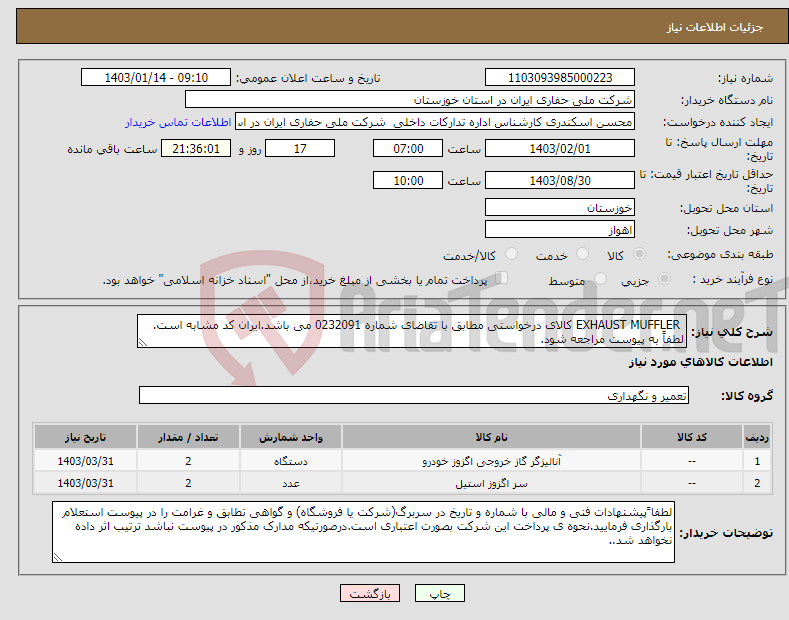
Task: Click the delivery province field خوزستان
Action: click(x=560, y=207)
